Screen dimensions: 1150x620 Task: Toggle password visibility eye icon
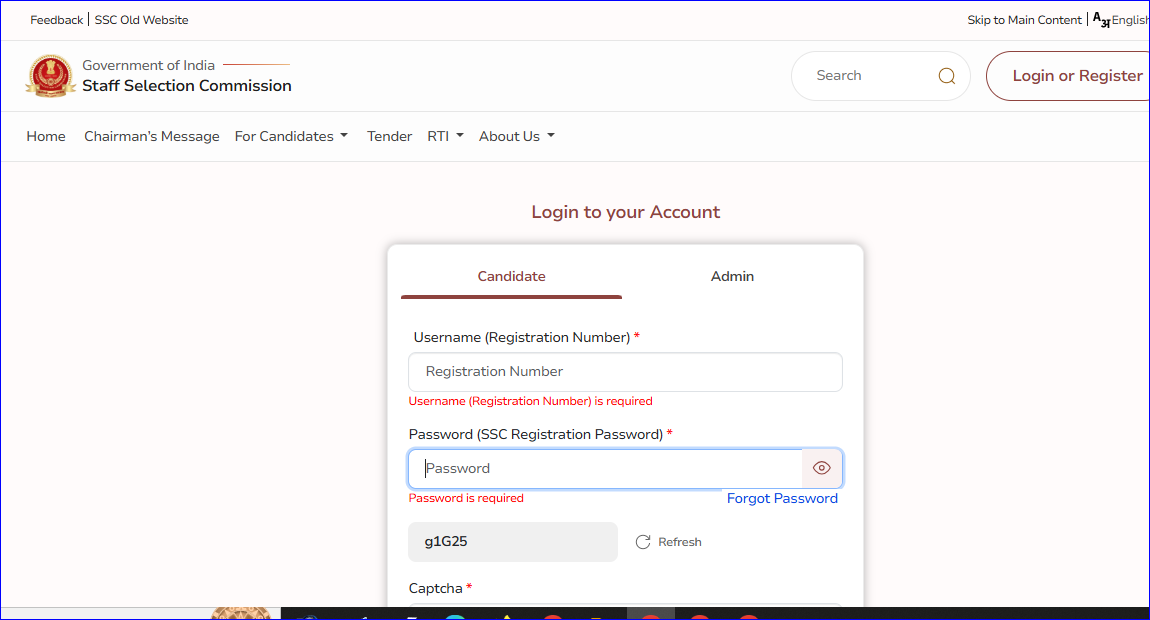tap(822, 468)
